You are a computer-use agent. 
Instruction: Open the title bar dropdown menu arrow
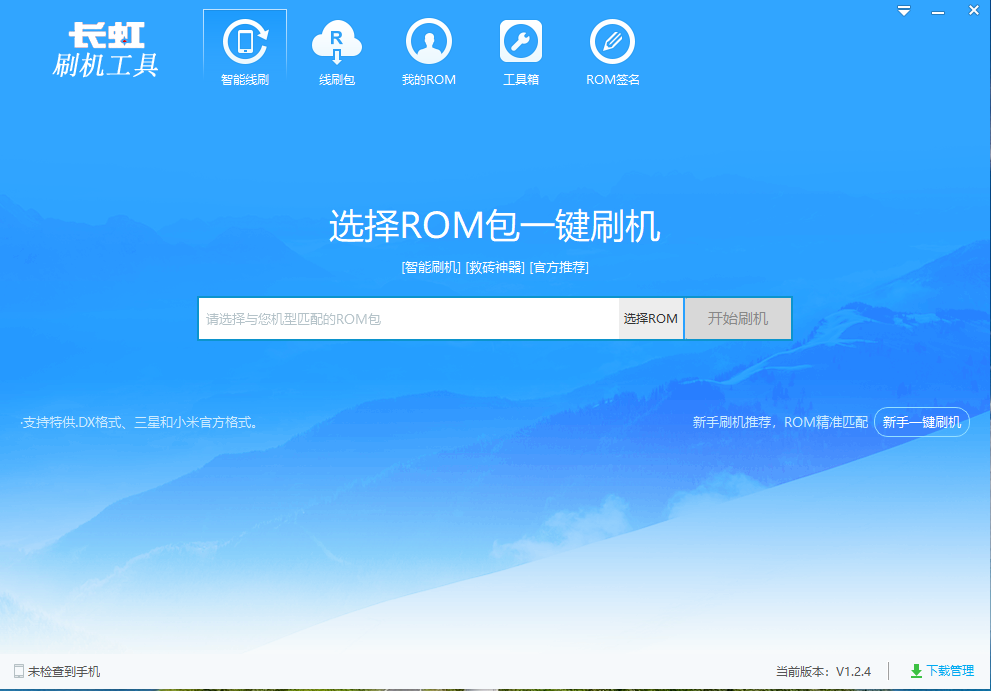[x=904, y=11]
